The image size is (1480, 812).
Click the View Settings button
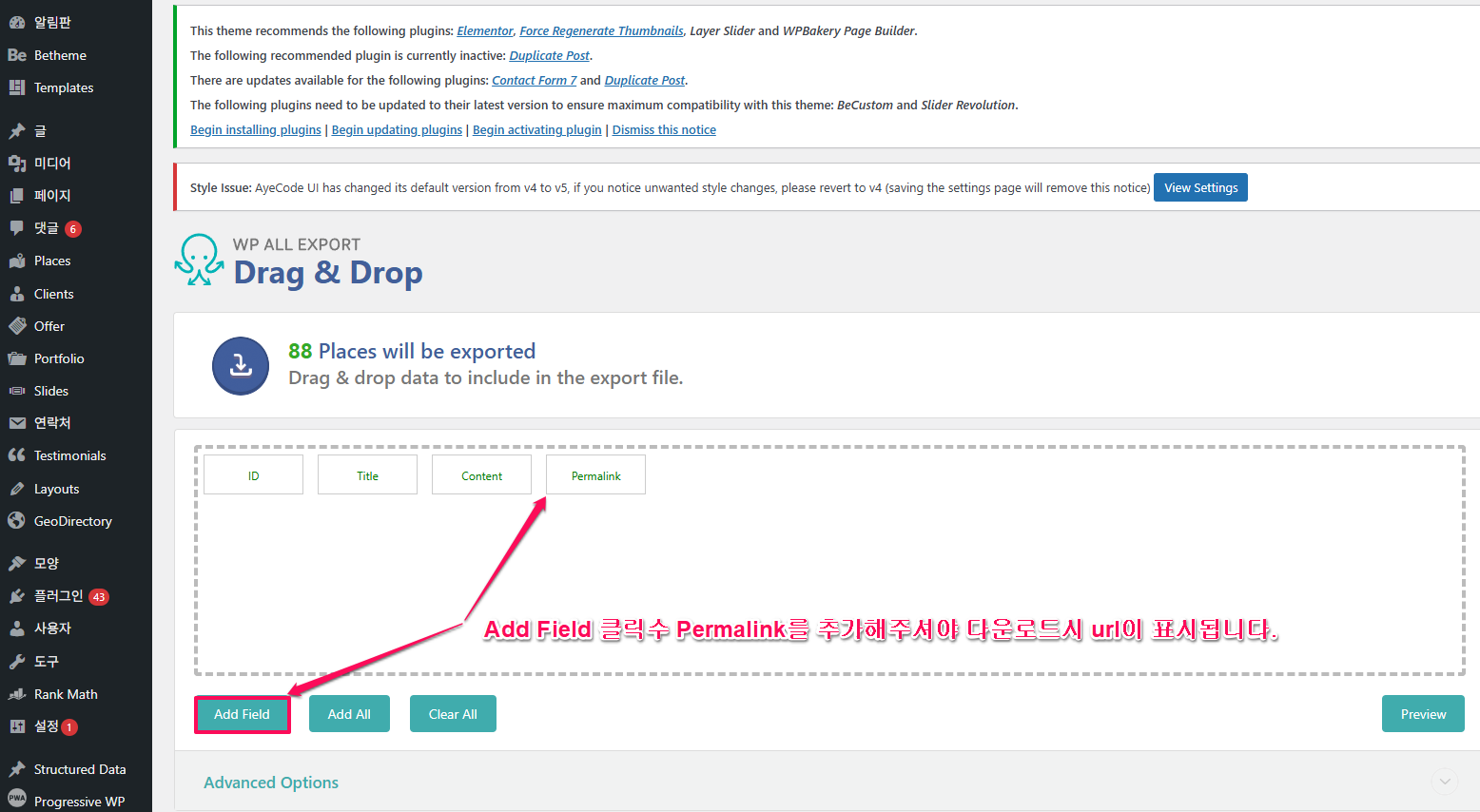pyautogui.click(x=1200, y=187)
